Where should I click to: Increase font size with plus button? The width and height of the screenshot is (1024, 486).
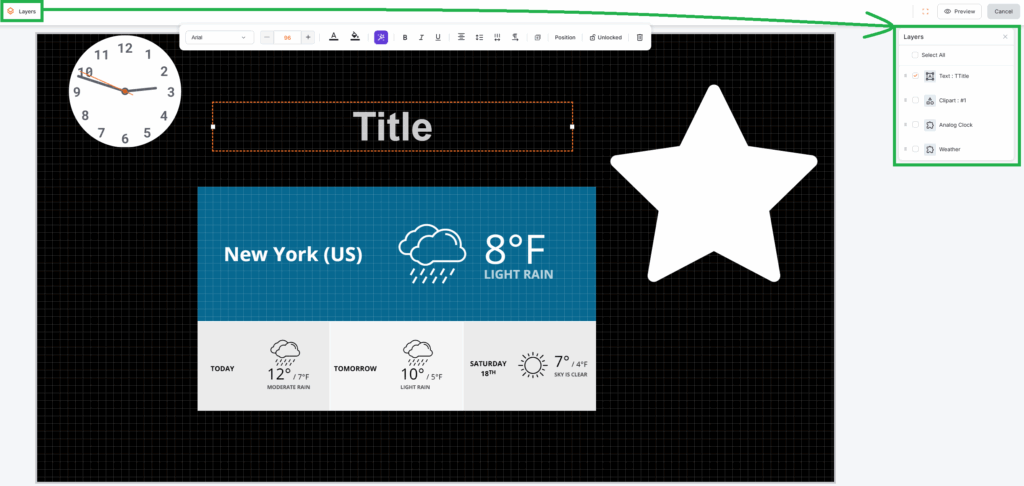(308, 37)
